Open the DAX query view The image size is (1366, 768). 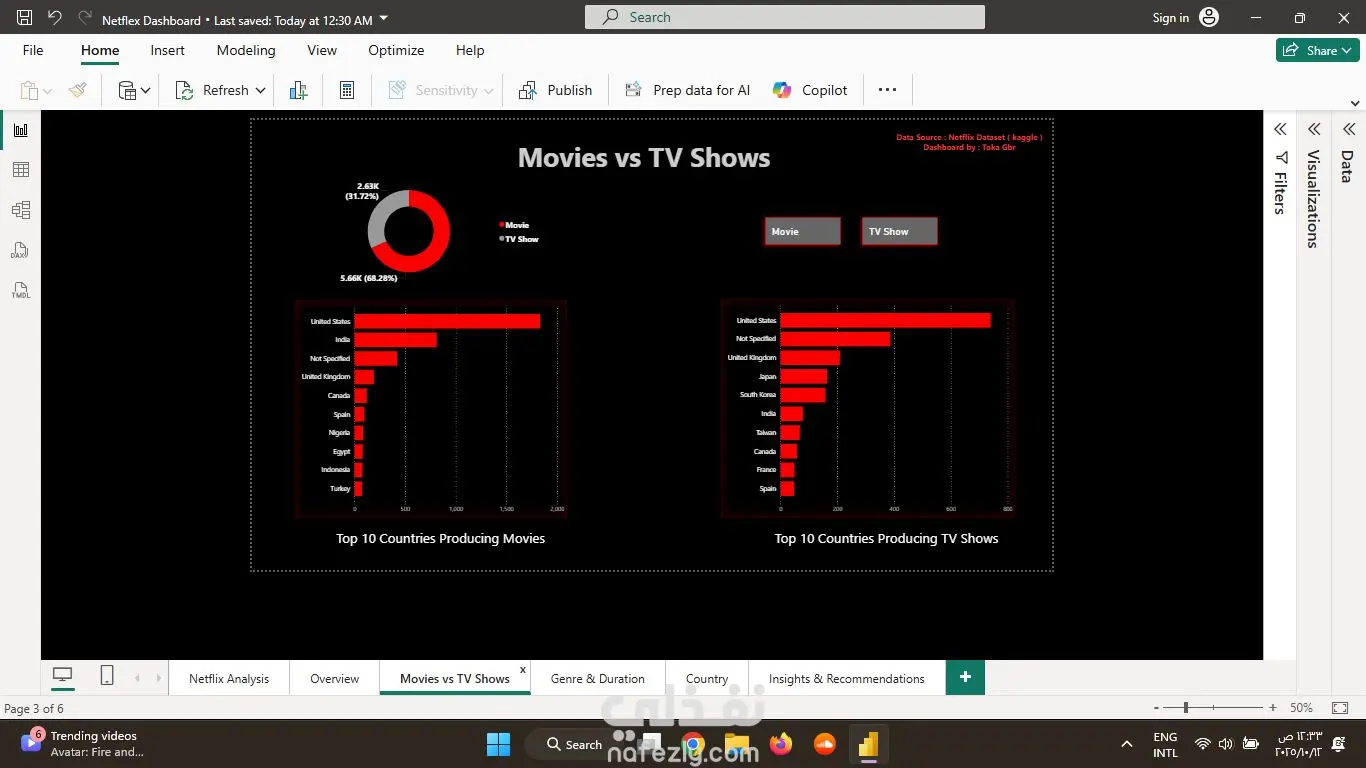[19, 250]
